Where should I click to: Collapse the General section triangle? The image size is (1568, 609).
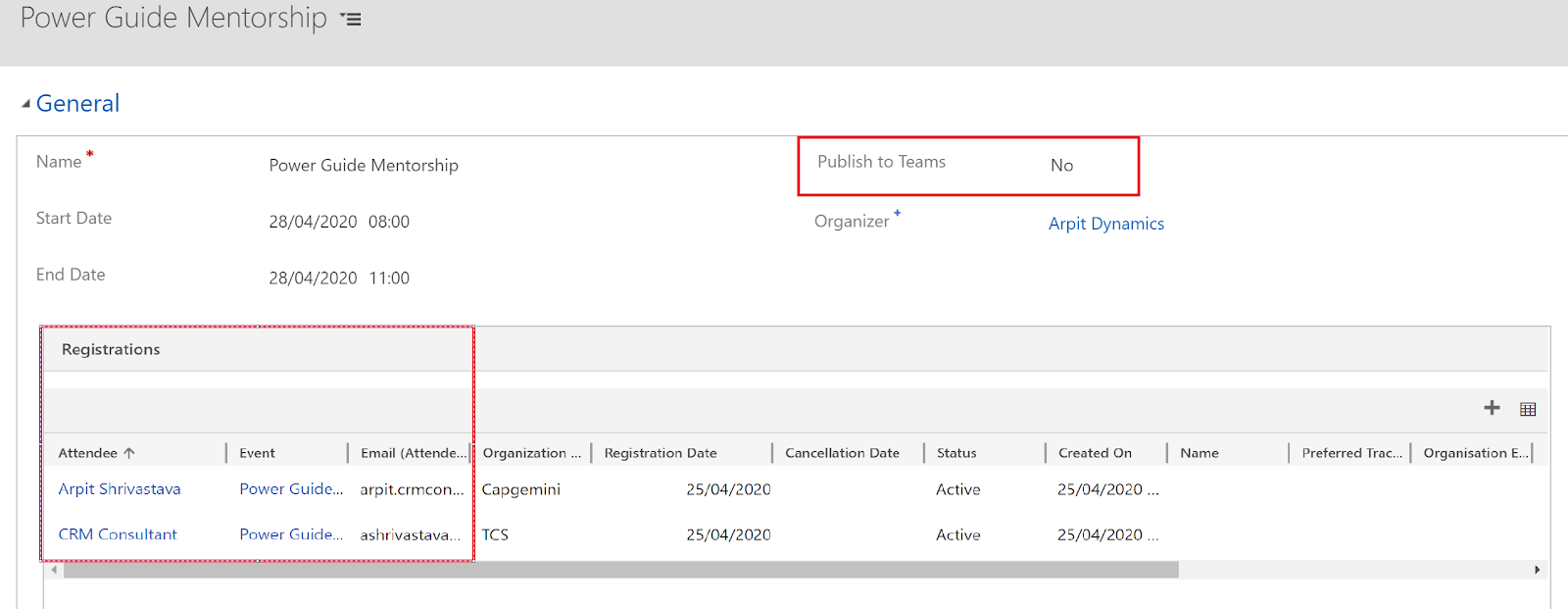point(25,104)
